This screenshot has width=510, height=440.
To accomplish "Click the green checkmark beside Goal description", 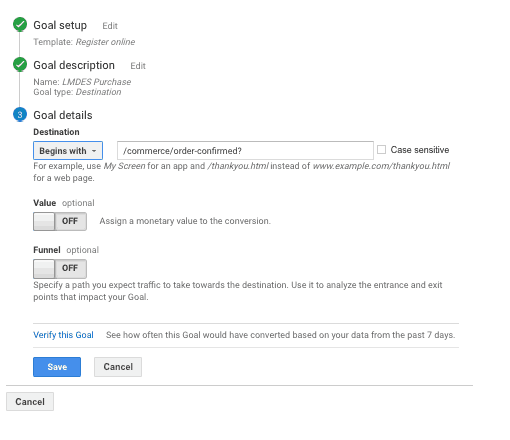I will [x=20, y=64].
